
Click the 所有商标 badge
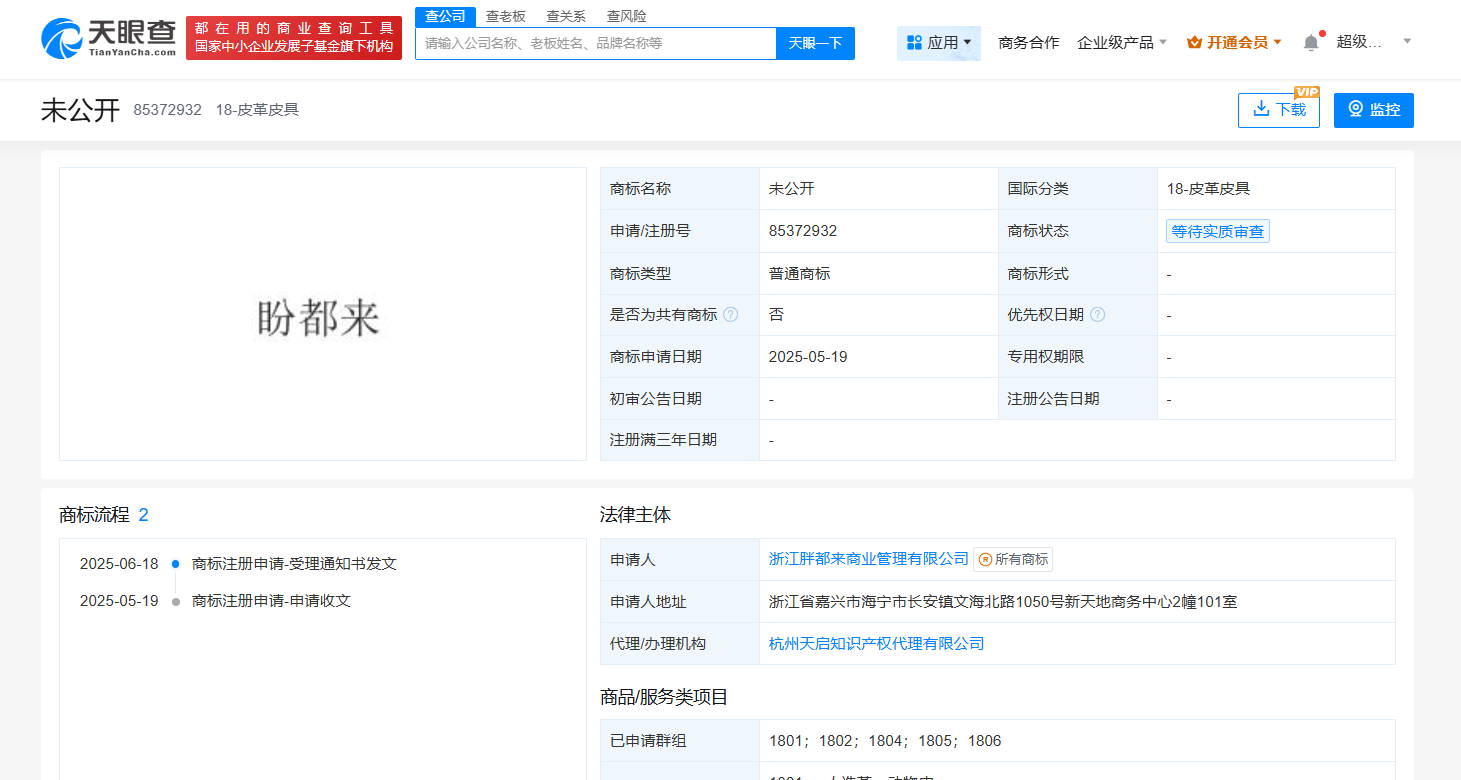pos(1012,560)
